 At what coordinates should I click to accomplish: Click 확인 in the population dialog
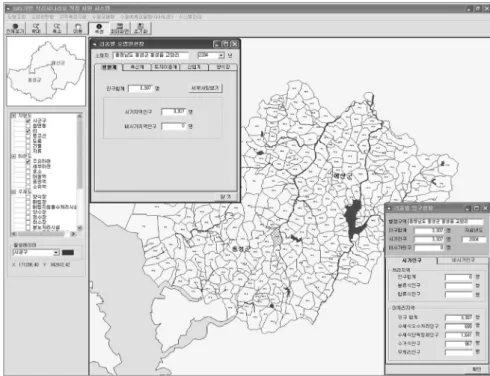(x=477, y=370)
